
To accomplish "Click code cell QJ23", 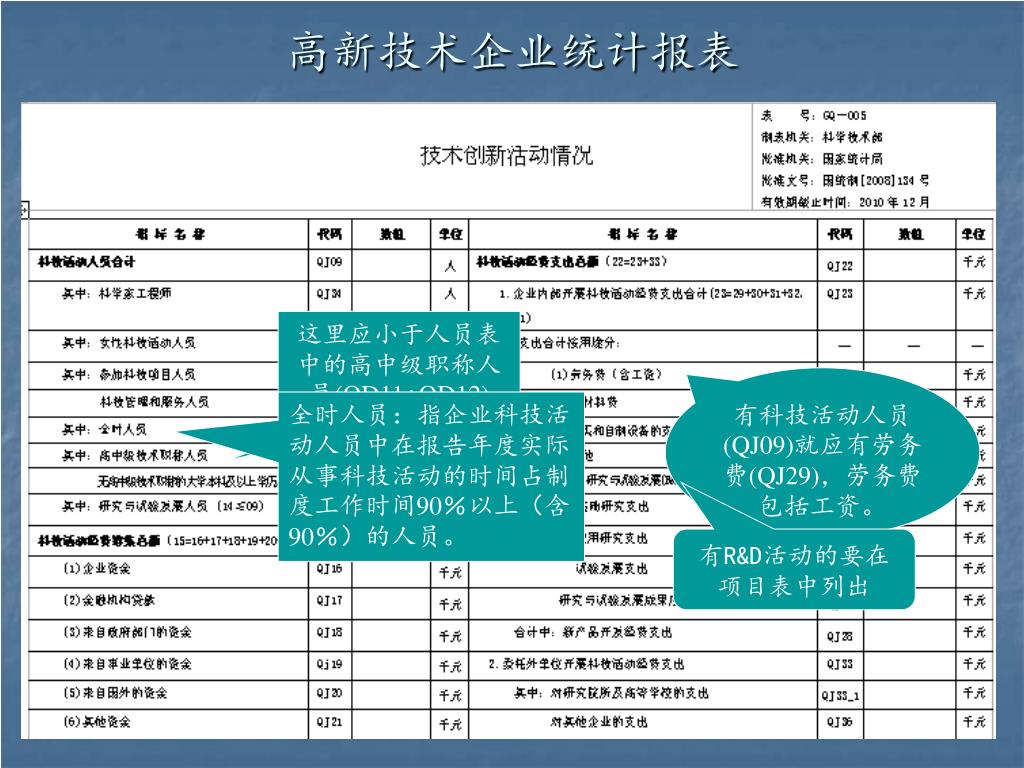I will point(840,294).
